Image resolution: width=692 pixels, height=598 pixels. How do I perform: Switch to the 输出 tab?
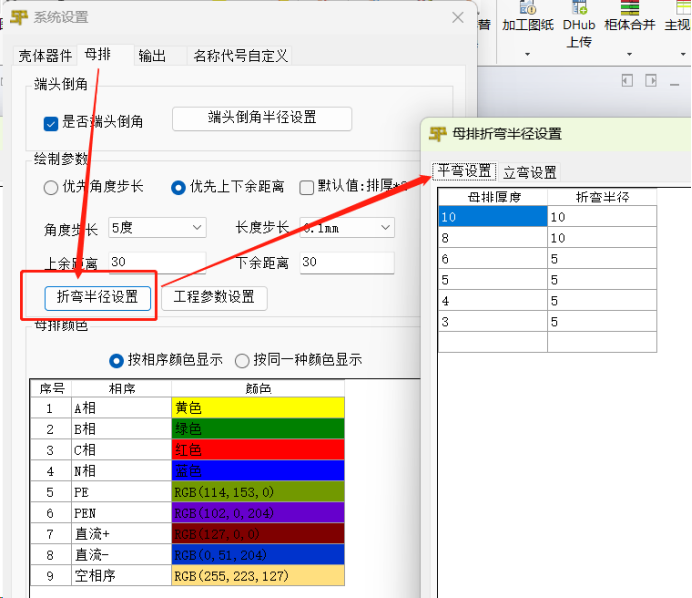click(152, 56)
